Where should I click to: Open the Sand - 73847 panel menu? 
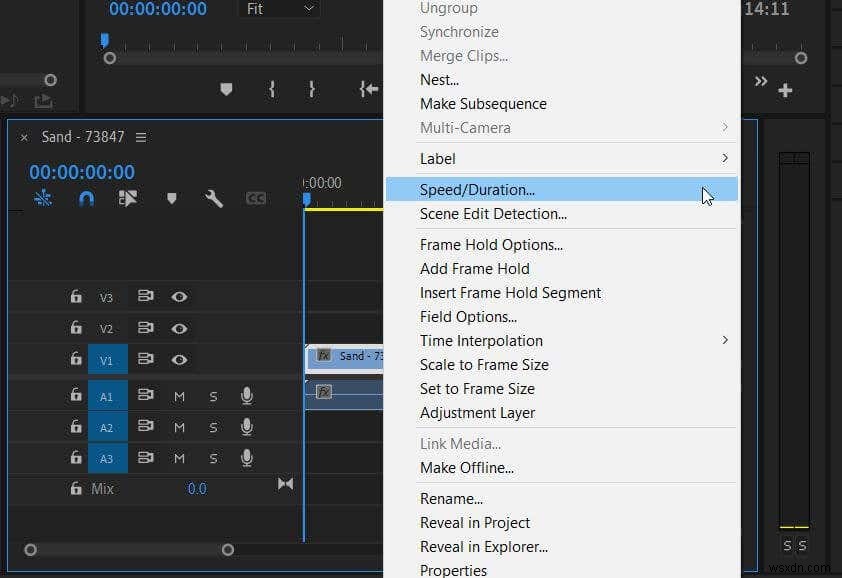coord(141,137)
